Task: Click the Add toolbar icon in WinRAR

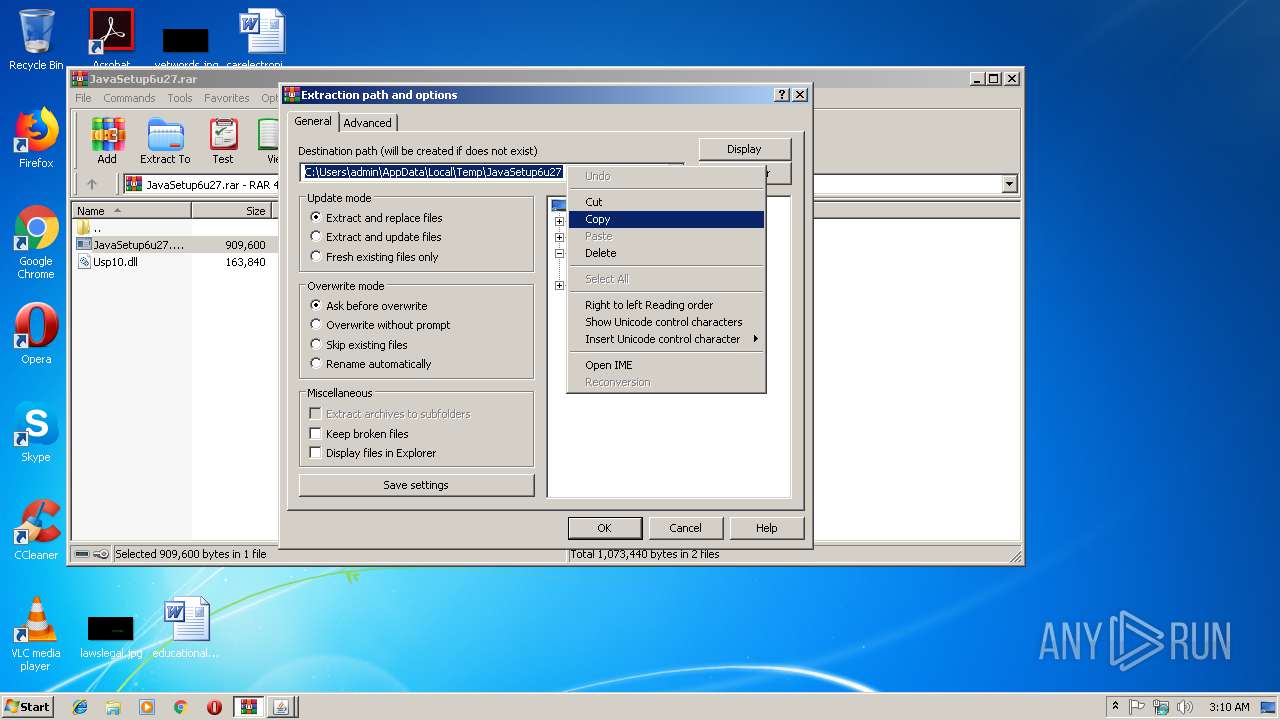Action: pos(107,135)
